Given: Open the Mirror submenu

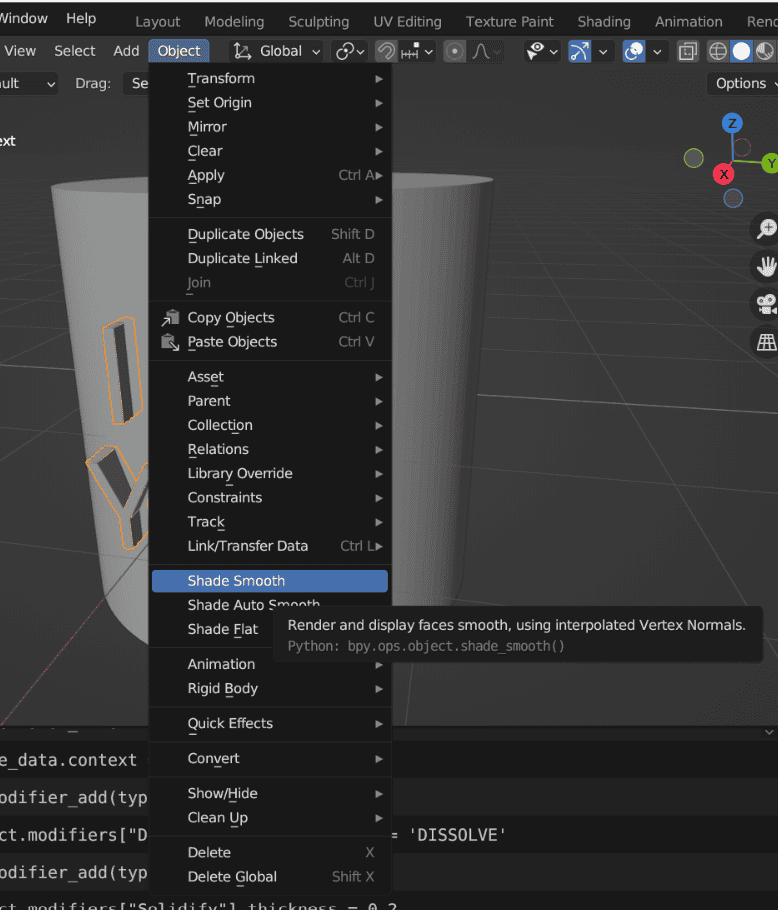Looking at the screenshot, I should click(270, 127).
